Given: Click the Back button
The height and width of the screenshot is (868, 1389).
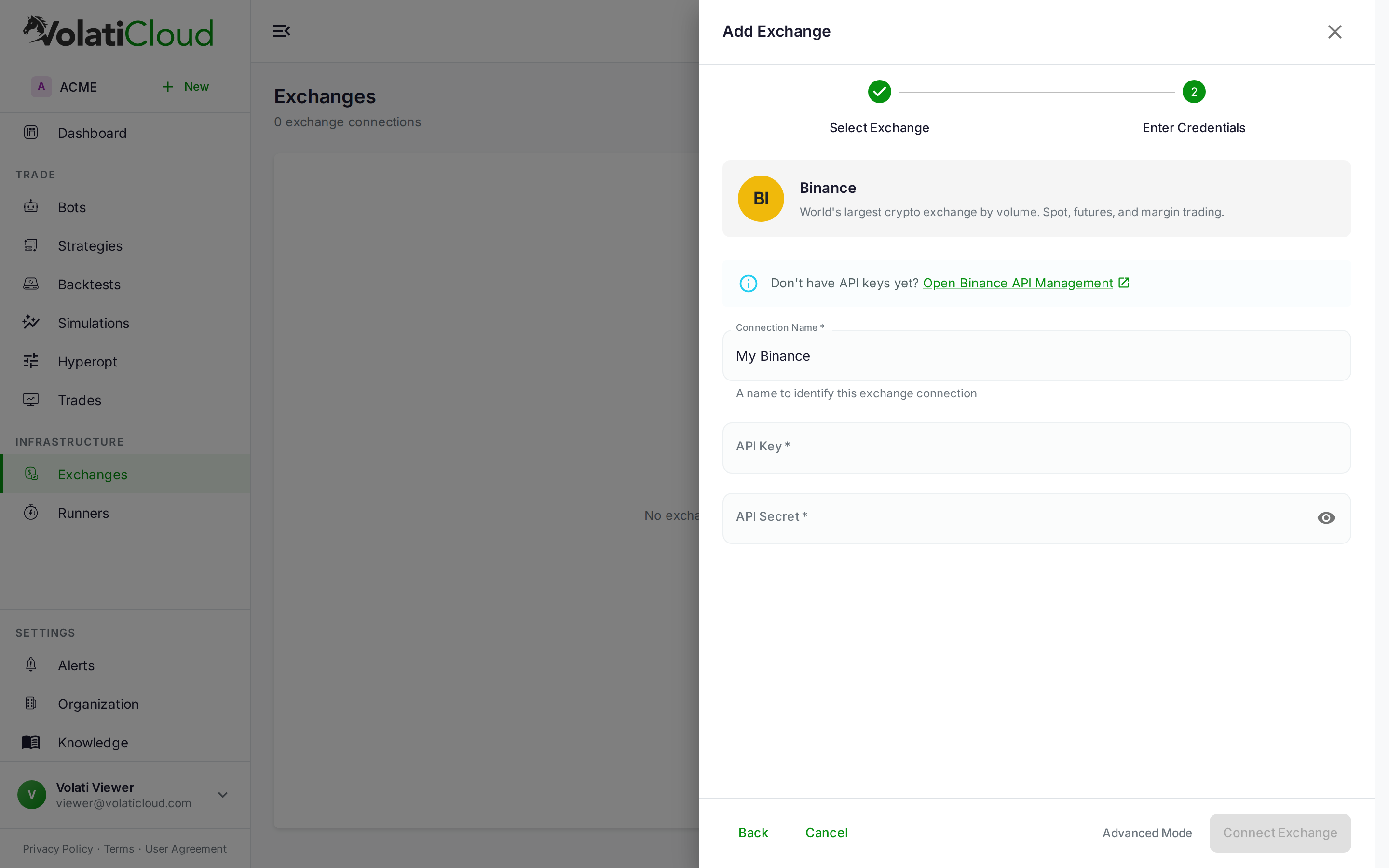Looking at the screenshot, I should (x=753, y=832).
